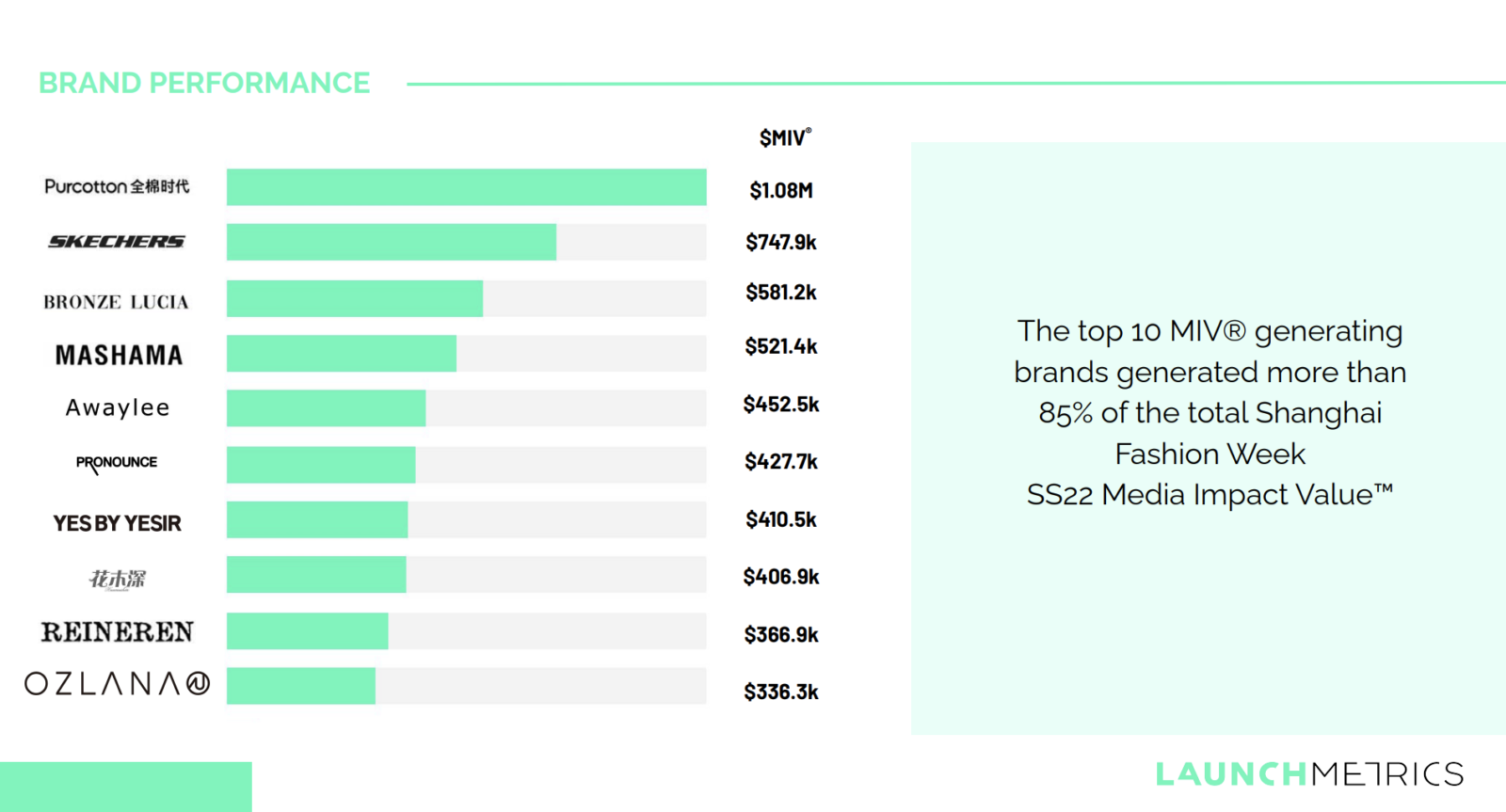Click the Skechers green bar
The width and height of the screenshot is (1506, 812).
[x=391, y=242]
